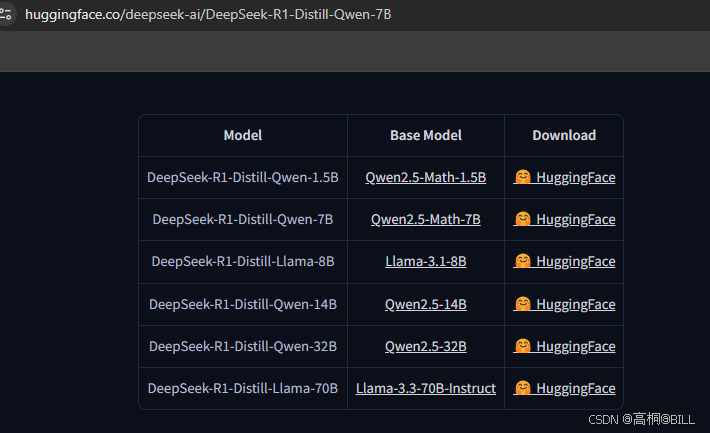This screenshot has width=710, height=433.
Task: Open the Llama-3.3-70B-Instruct base model link
Action: (x=426, y=388)
